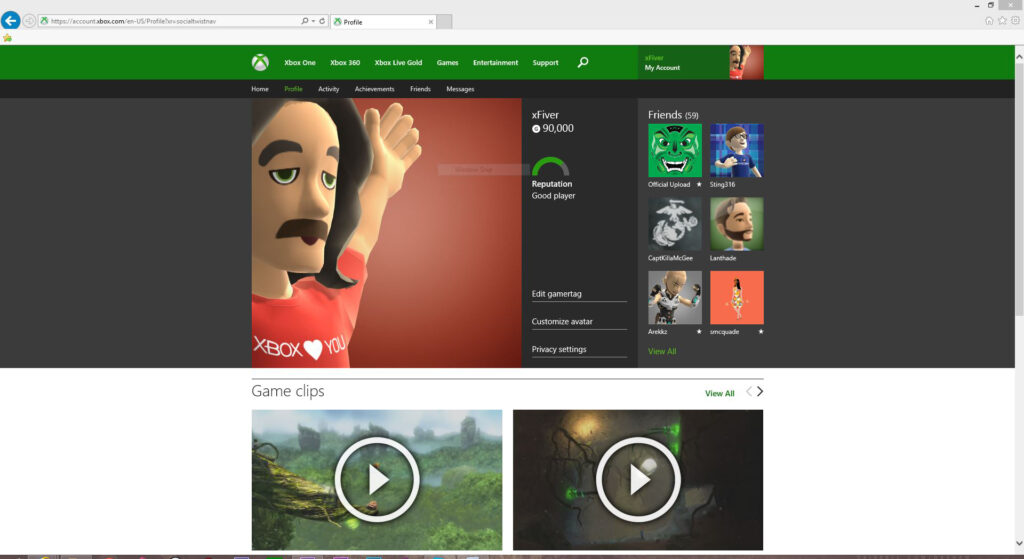The height and width of the screenshot is (559, 1024).
Task: Play the second dark cave game clip
Action: click(638, 480)
